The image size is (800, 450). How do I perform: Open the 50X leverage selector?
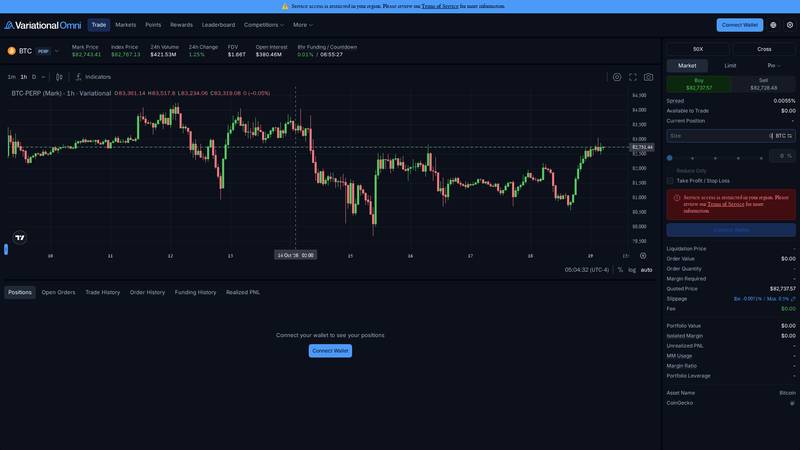698,49
